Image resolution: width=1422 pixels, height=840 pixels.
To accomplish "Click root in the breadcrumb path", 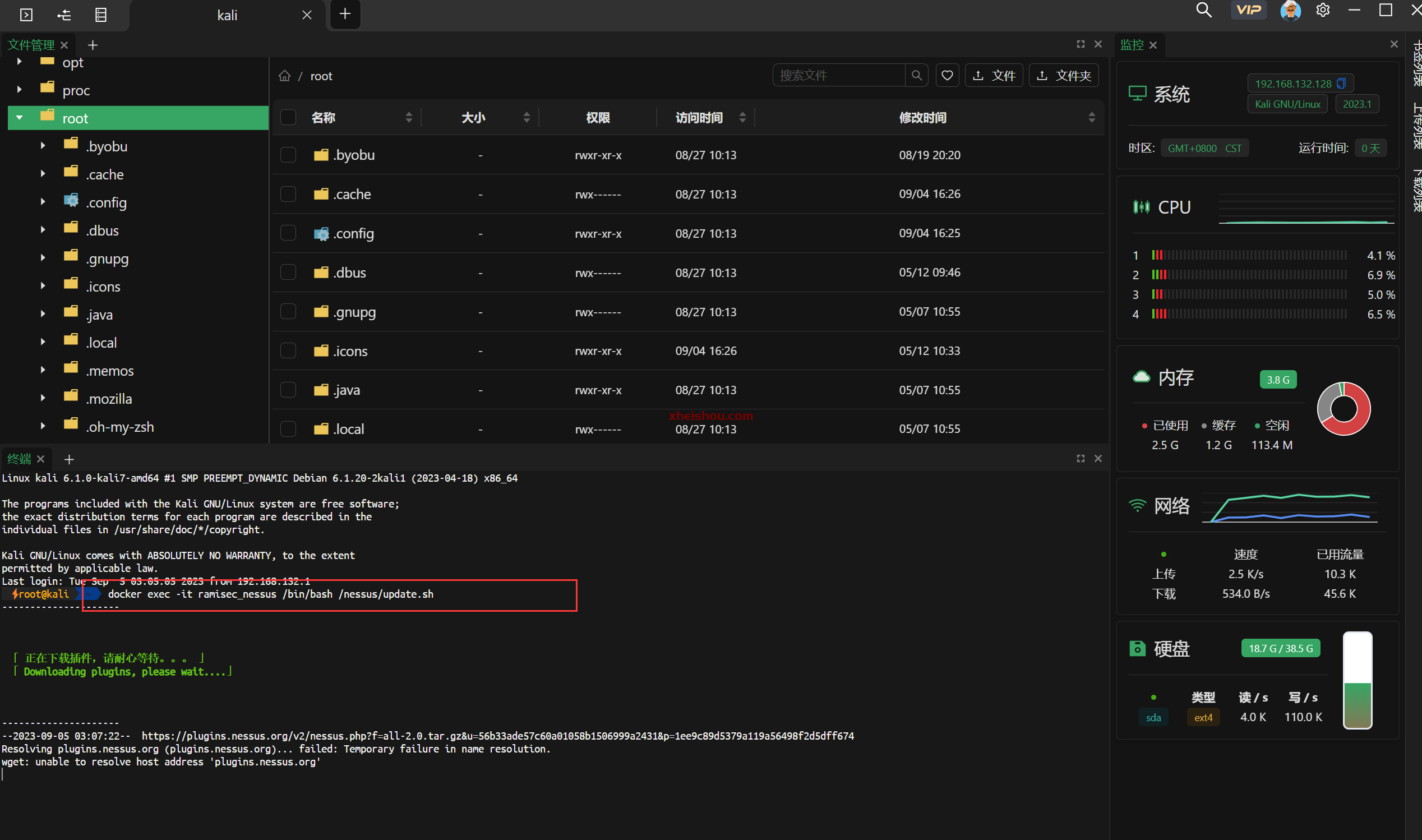I will point(321,76).
